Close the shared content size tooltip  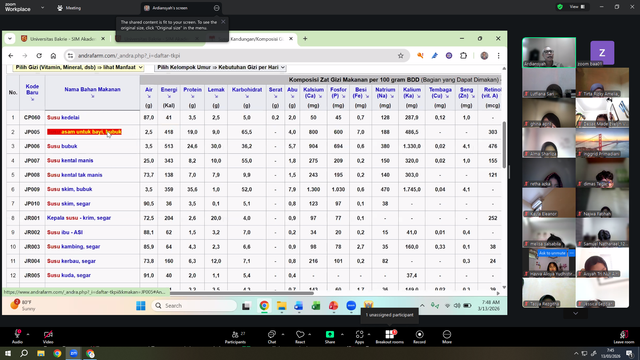coord(223,22)
